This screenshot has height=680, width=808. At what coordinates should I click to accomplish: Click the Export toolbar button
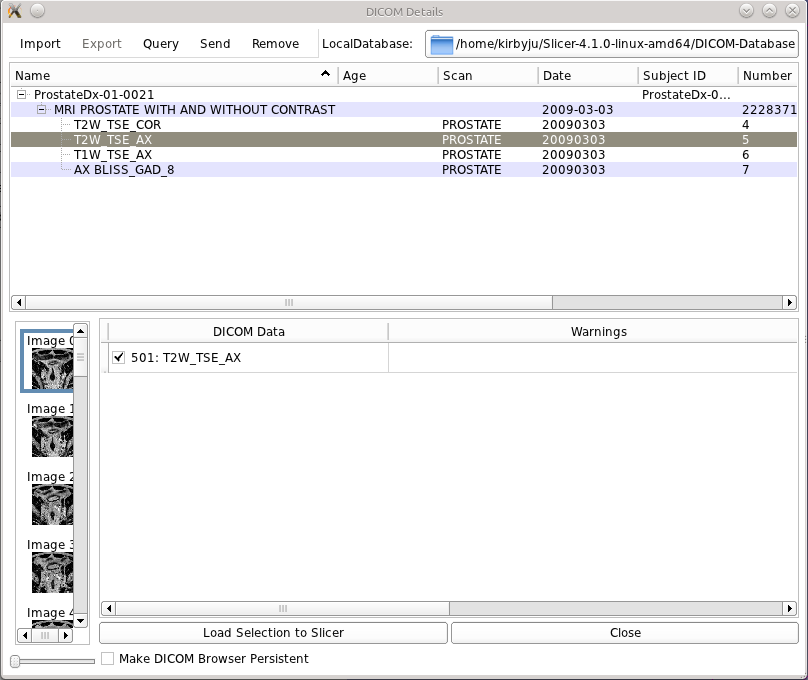[102, 44]
